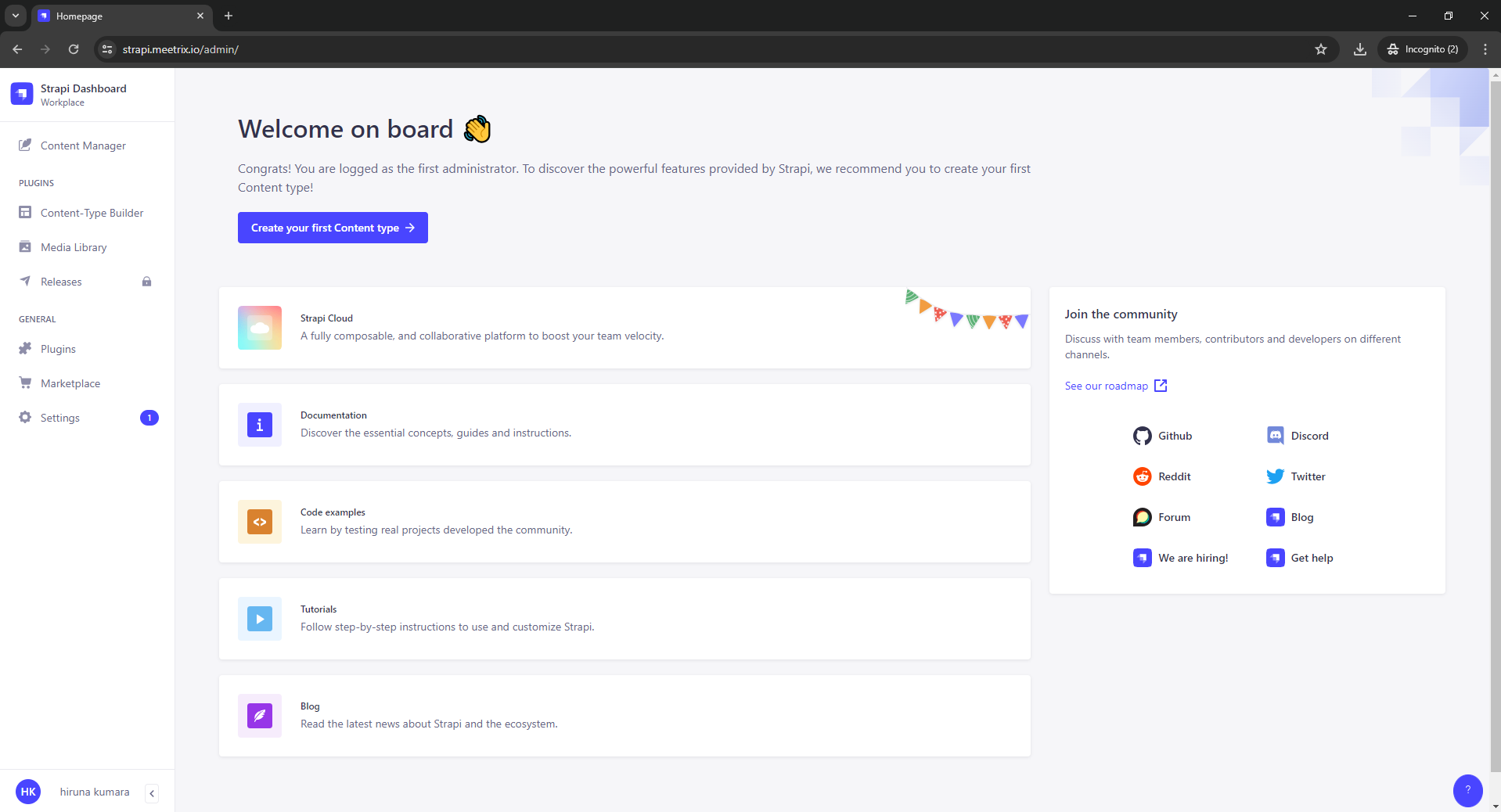Open the Strapi Cloud card
This screenshot has width=1501, height=812.
(625, 328)
